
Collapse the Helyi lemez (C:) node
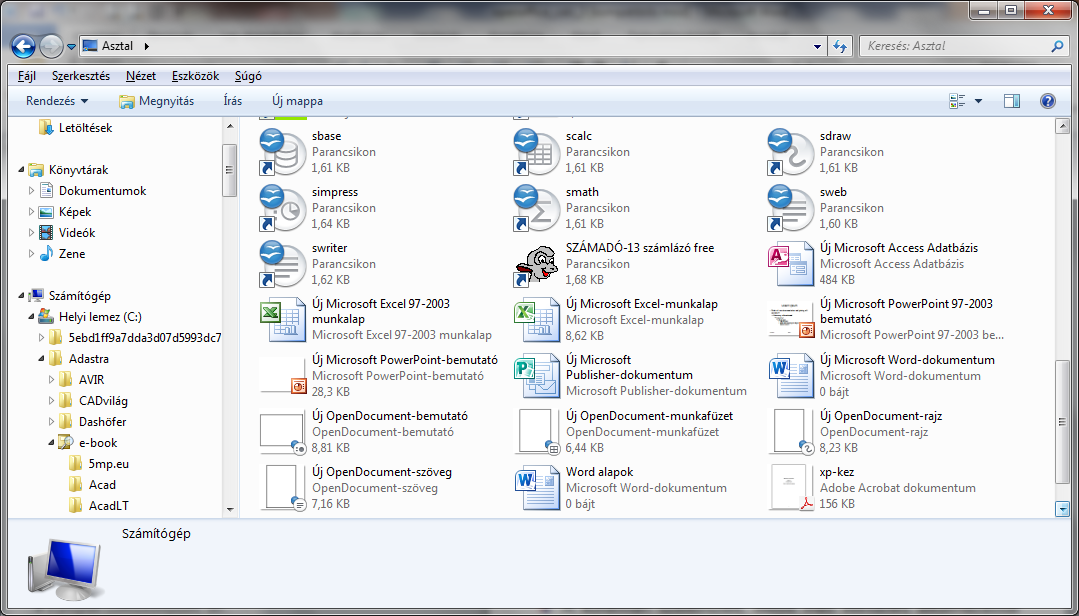click(x=31, y=317)
